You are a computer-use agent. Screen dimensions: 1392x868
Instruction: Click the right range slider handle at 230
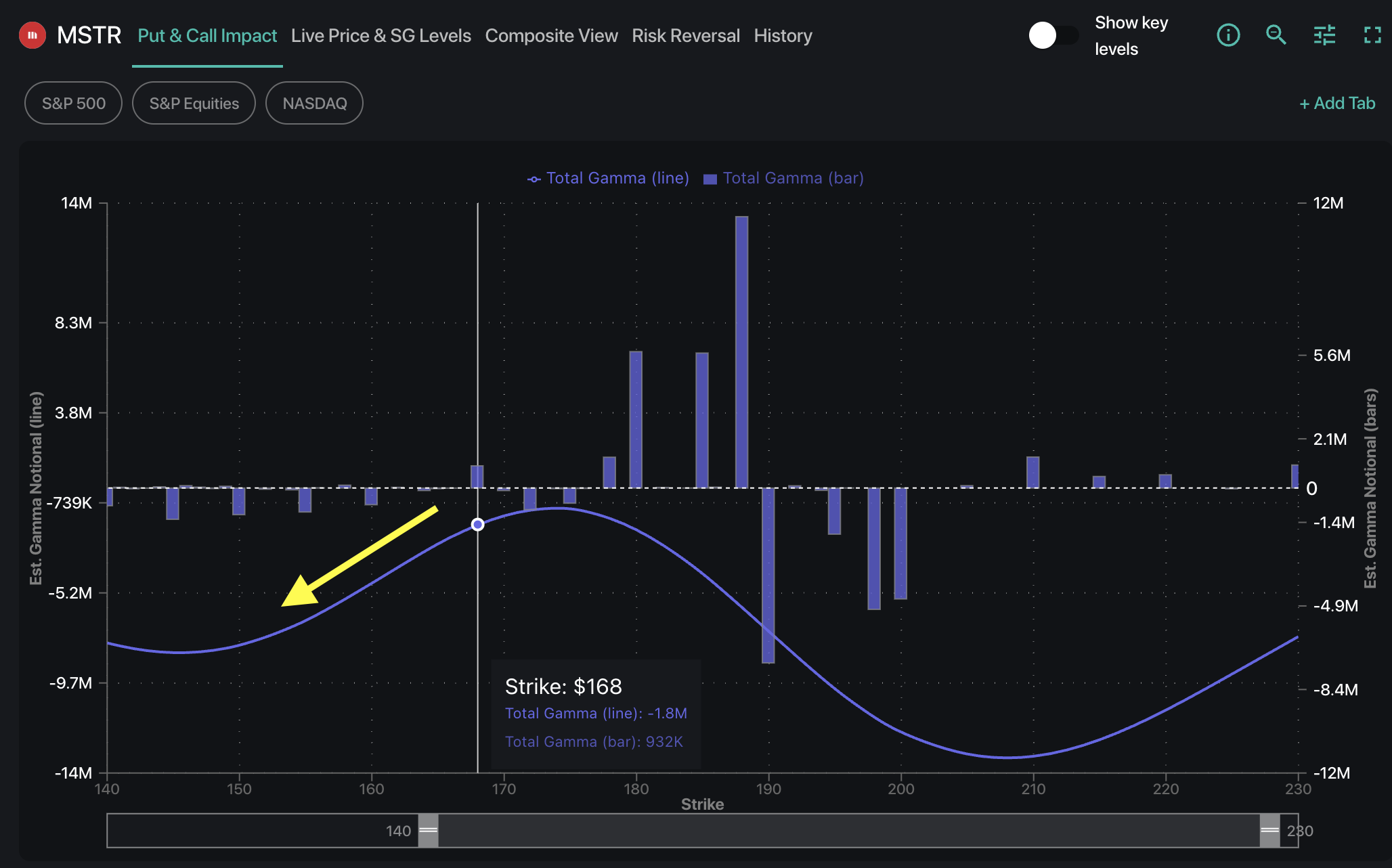pos(1270,831)
